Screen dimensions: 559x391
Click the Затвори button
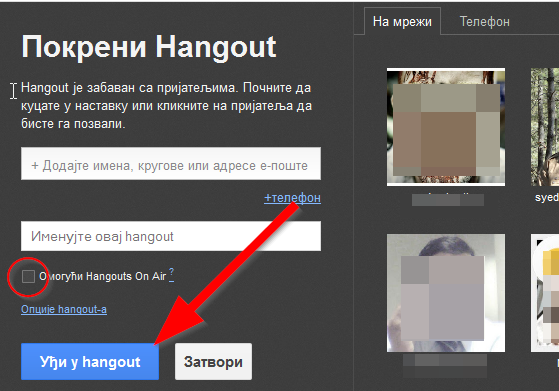[213, 361]
